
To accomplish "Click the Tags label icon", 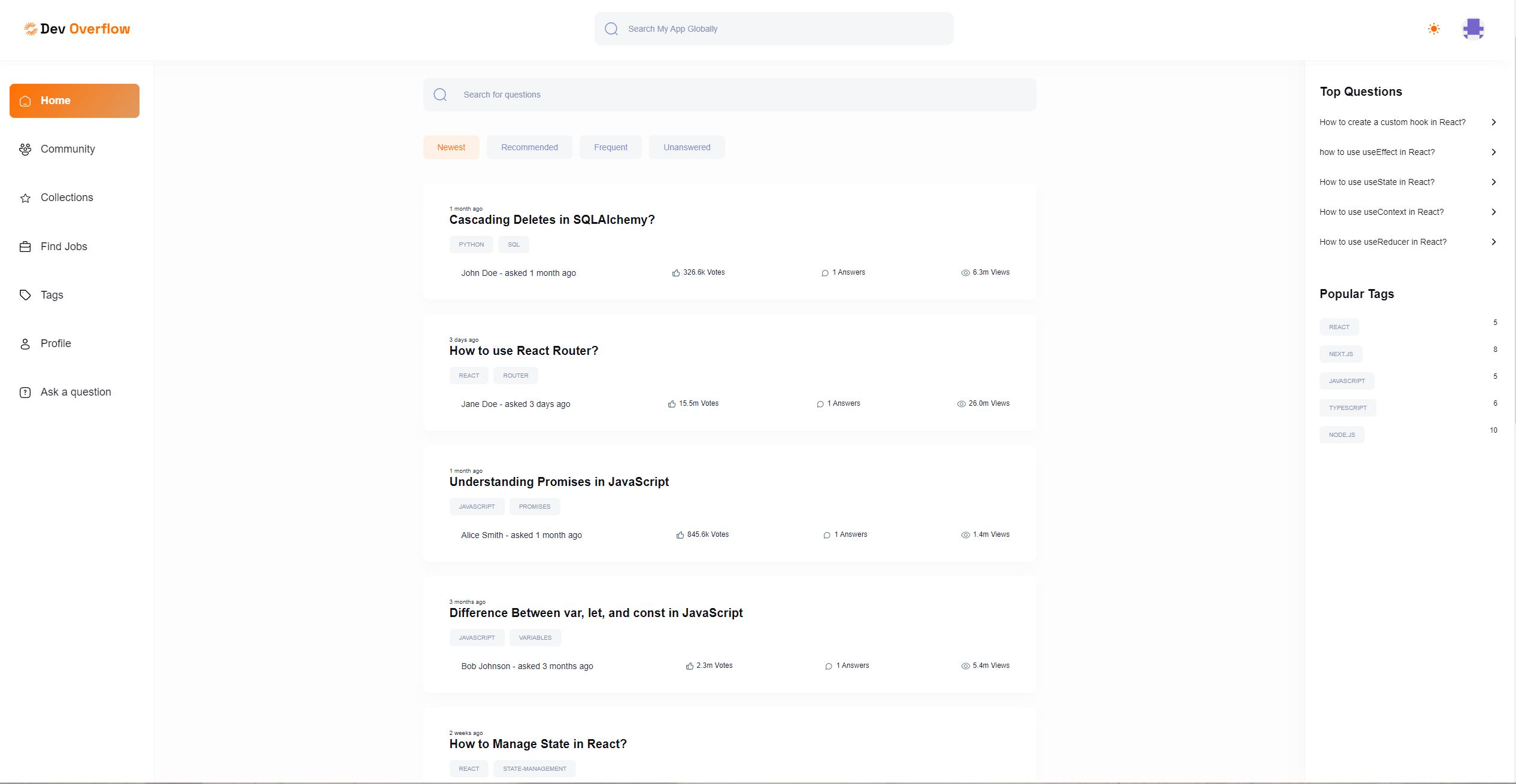I will point(25,295).
